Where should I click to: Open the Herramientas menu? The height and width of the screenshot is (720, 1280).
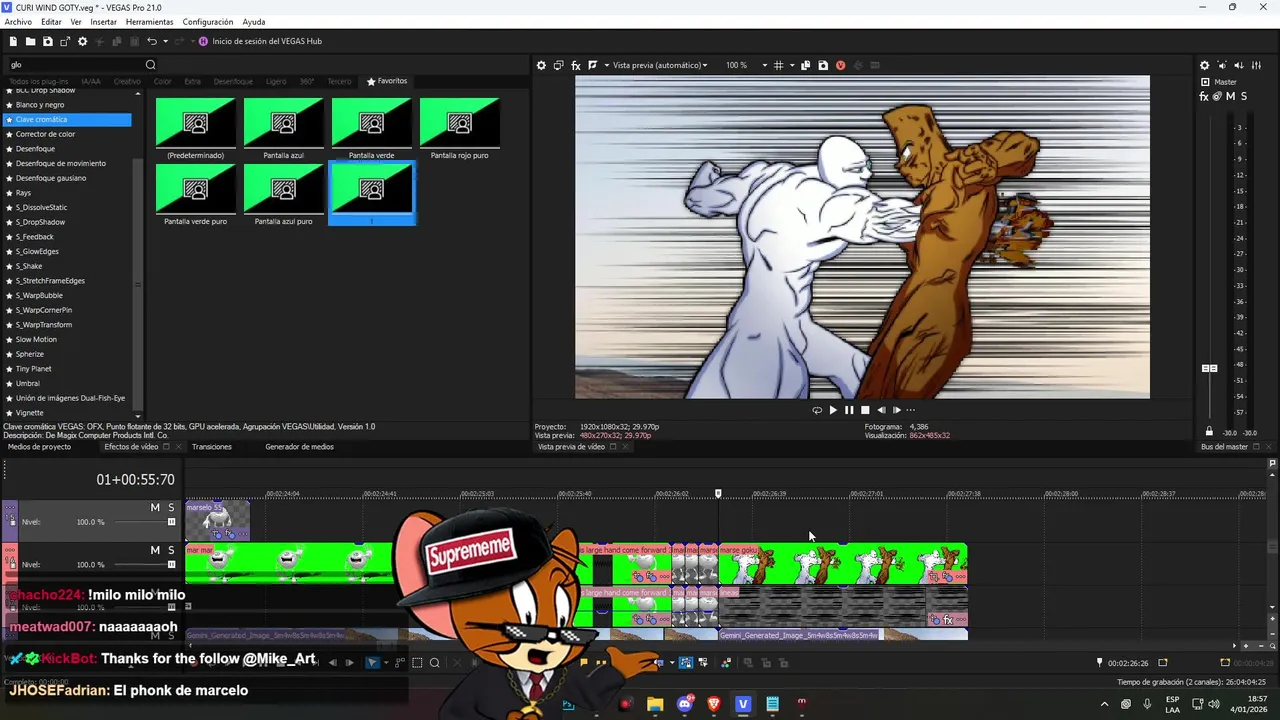(x=149, y=22)
